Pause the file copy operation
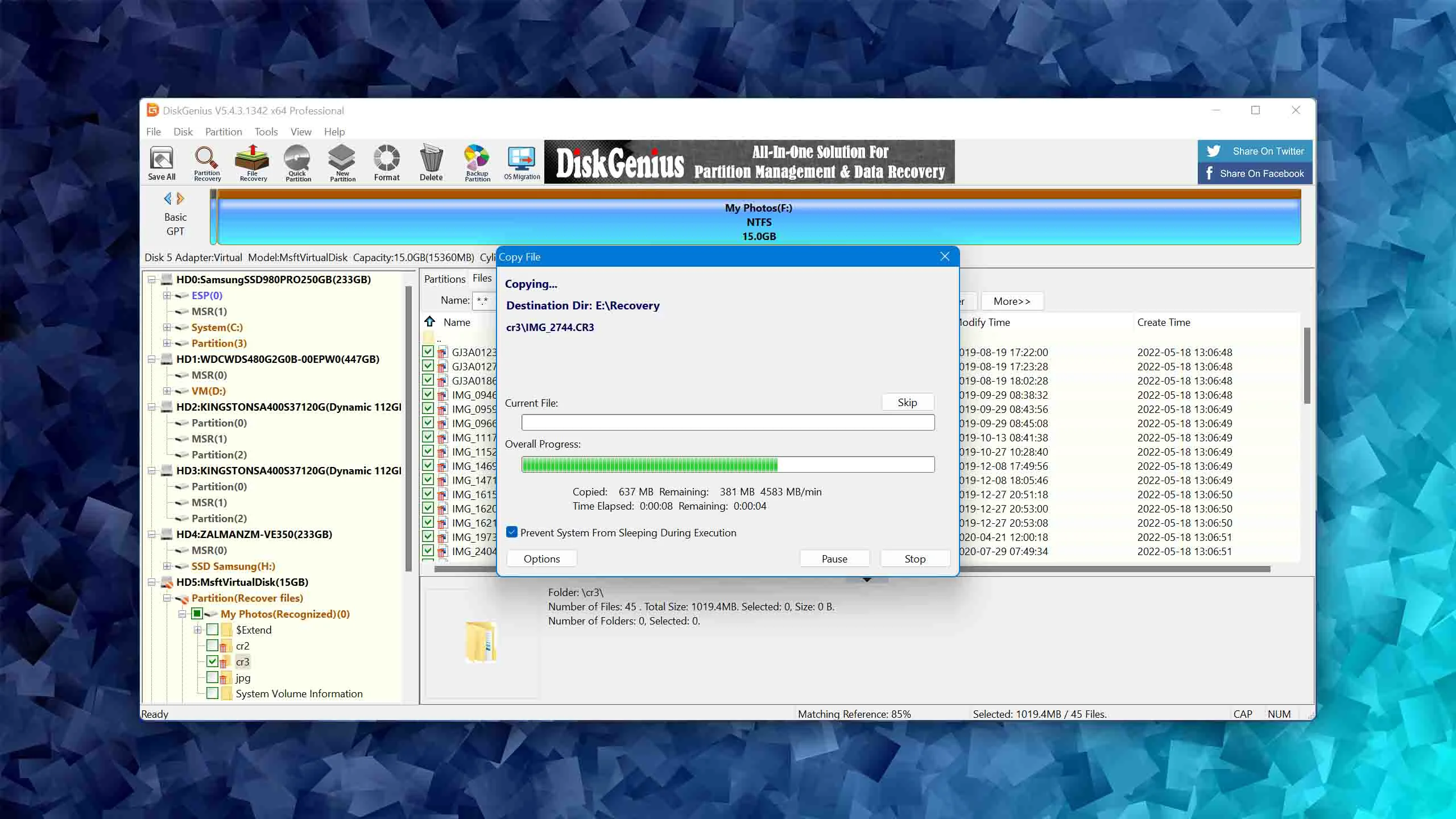The width and height of the screenshot is (1456, 819). (x=834, y=559)
